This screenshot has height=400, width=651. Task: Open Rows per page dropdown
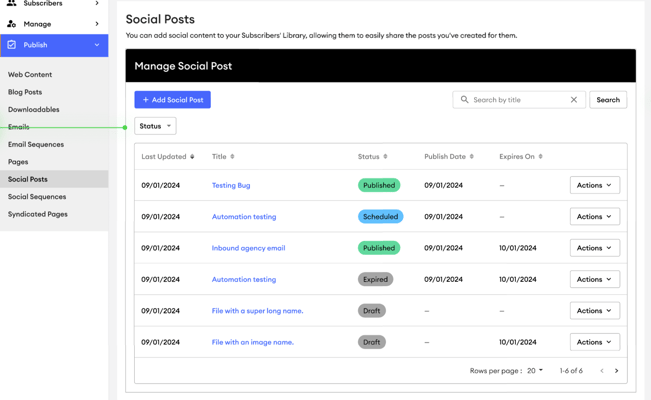tap(535, 371)
